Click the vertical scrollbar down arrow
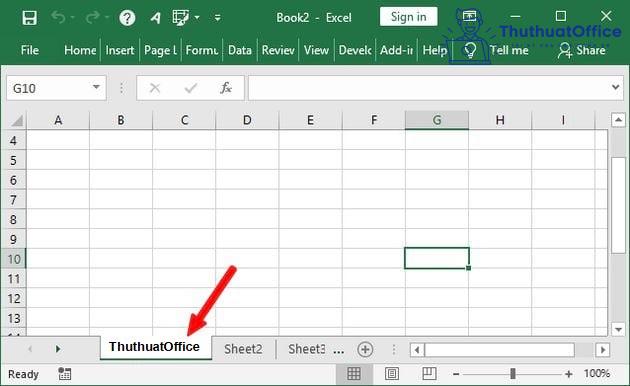This screenshot has height=386, width=630. point(618,329)
